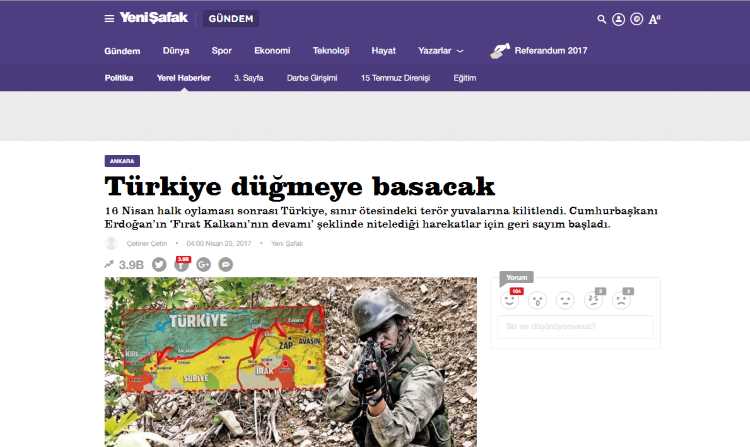
Task: Open the hamburger menu
Action: (109, 18)
